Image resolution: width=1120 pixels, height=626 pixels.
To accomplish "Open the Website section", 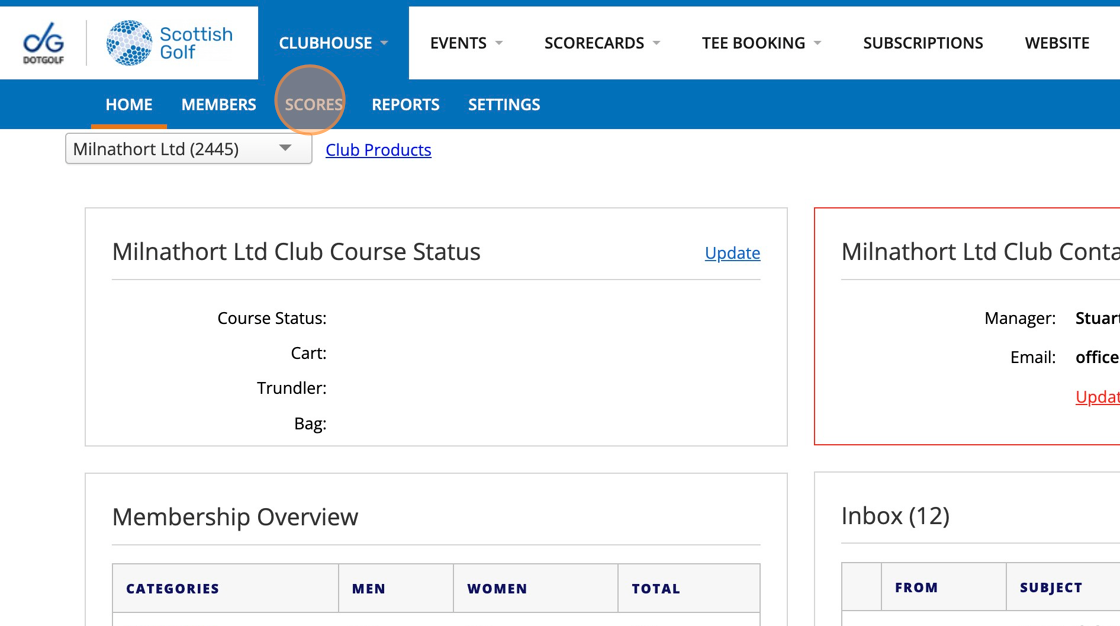I will pos(1057,43).
